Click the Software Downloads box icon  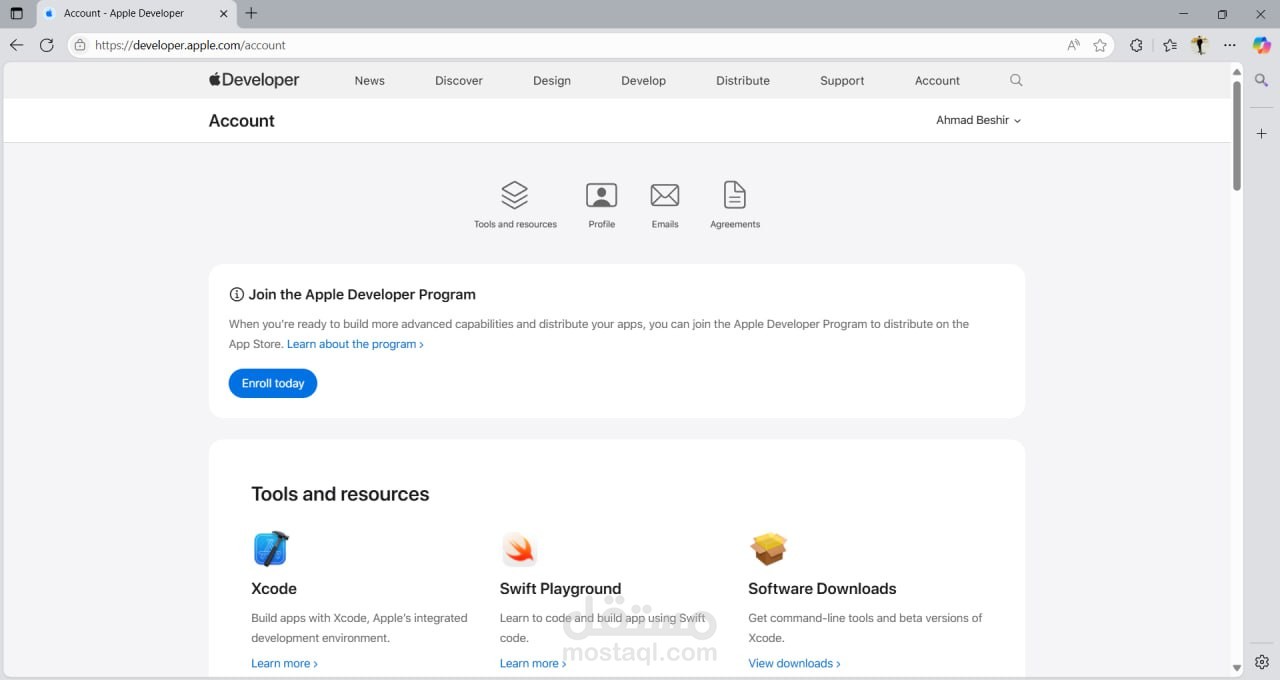(x=768, y=549)
